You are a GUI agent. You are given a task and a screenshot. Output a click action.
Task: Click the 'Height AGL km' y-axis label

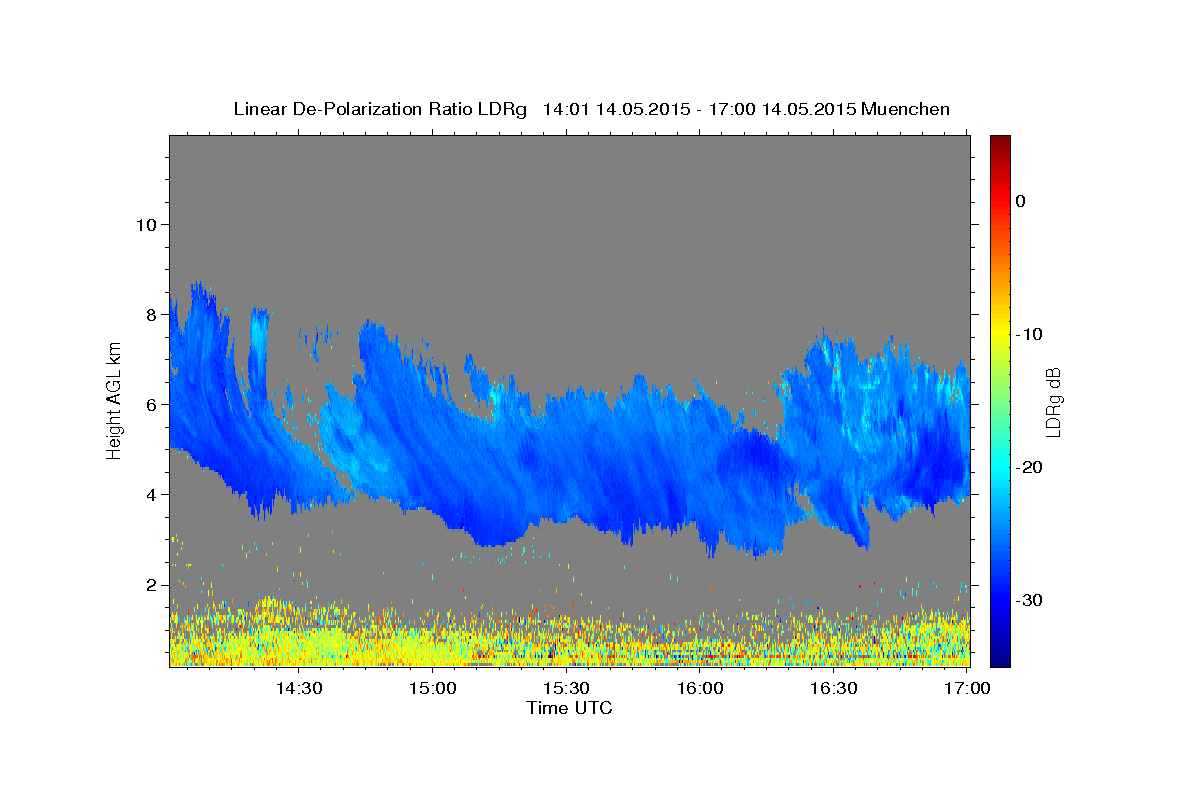click(114, 400)
